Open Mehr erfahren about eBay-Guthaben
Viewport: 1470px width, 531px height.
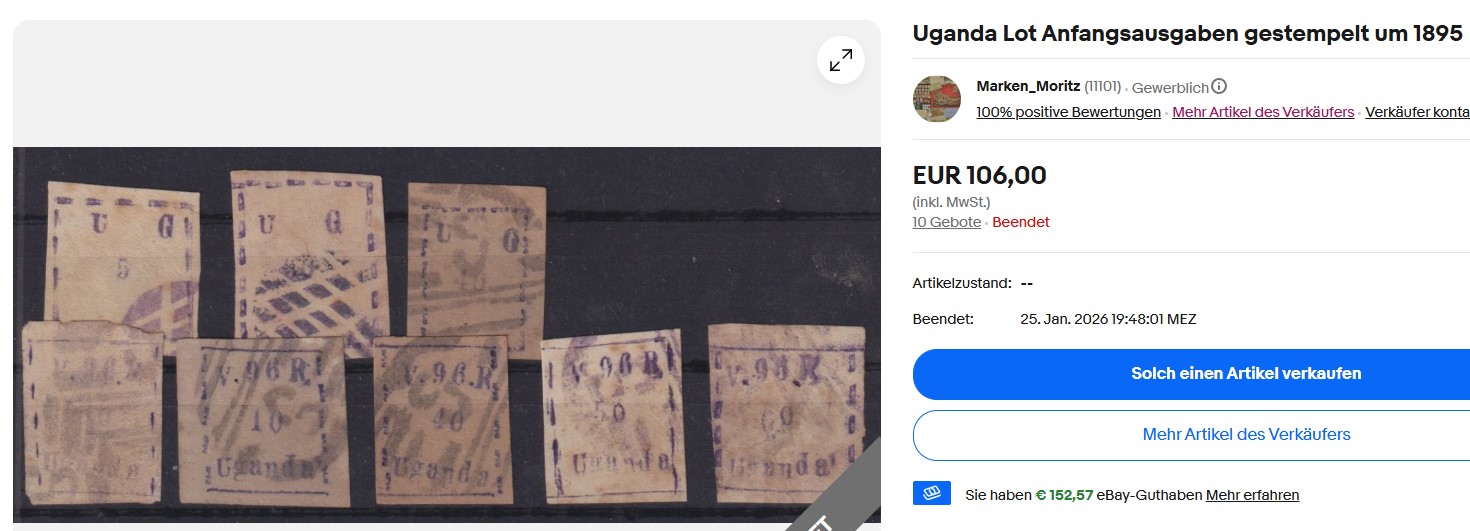(x=1252, y=495)
